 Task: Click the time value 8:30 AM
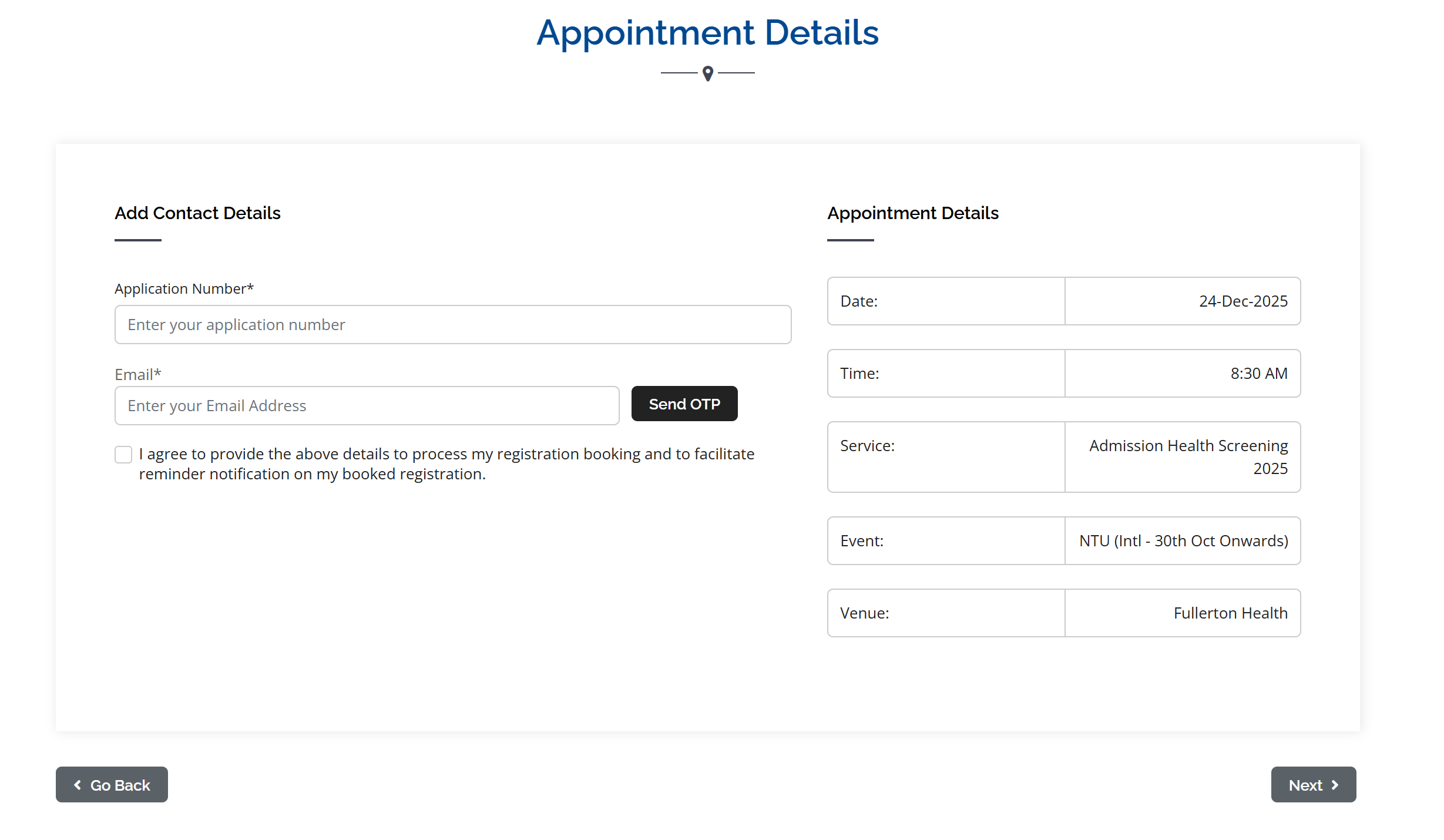pos(1259,374)
